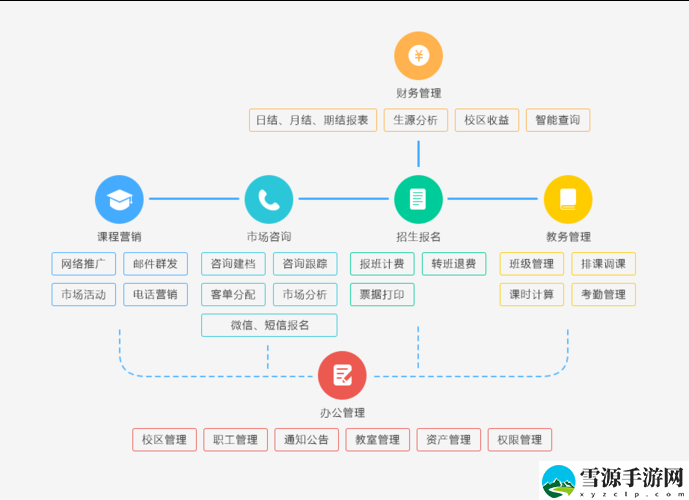Click the 报班计费 box
689x500 pixels.
coord(382,264)
